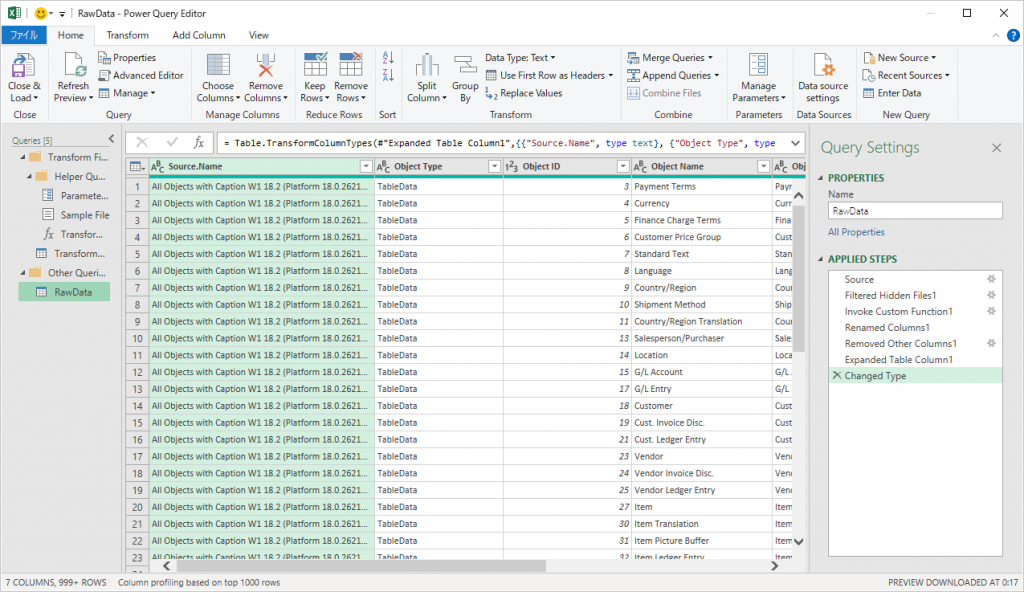
Task: Open settings gear for Source step
Action: (x=991, y=279)
